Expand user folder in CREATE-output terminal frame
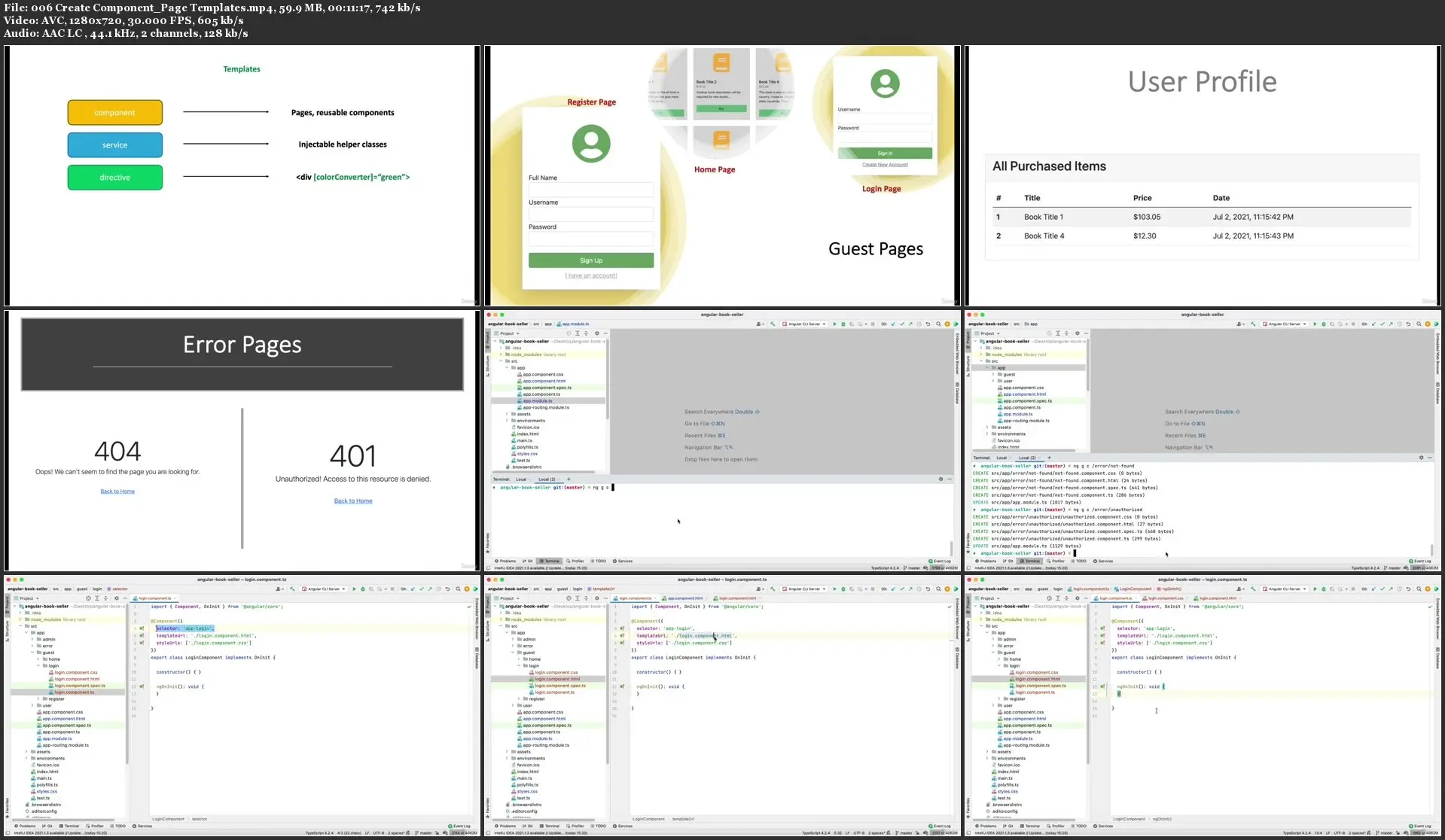The image size is (1445, 840). (x=993, y=381)
